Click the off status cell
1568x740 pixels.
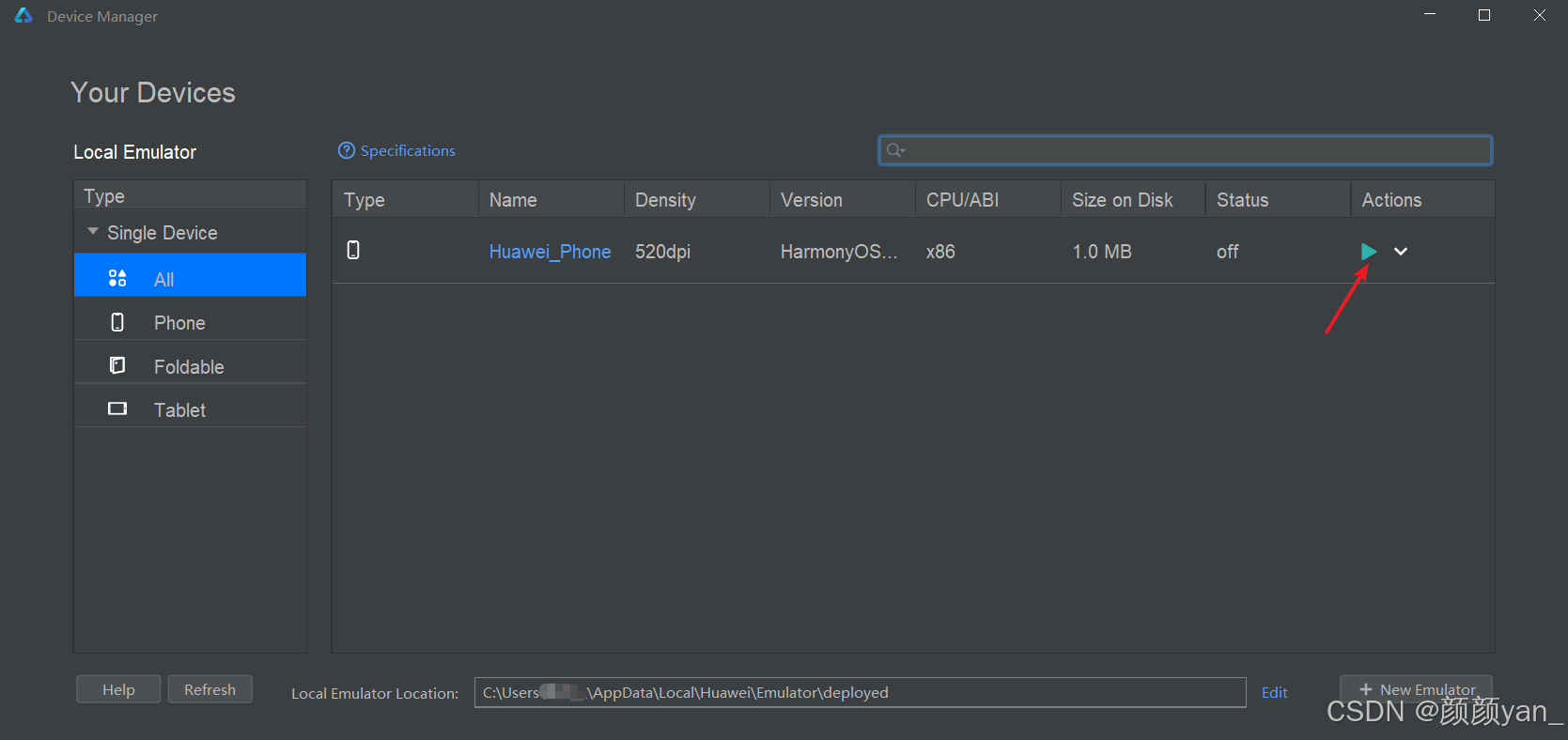click(1227, 252)
